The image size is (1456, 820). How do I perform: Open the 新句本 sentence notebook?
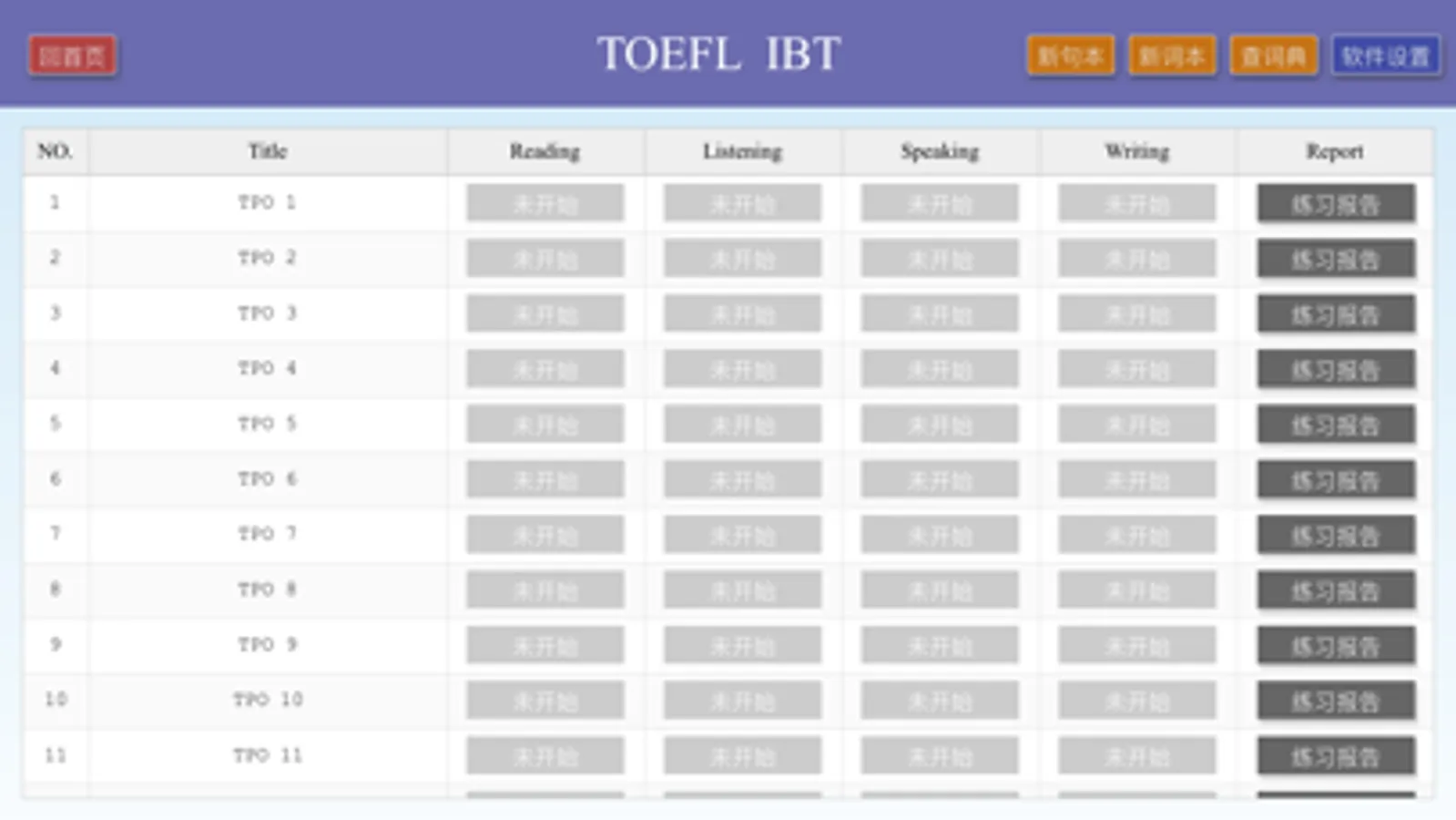1071,56
